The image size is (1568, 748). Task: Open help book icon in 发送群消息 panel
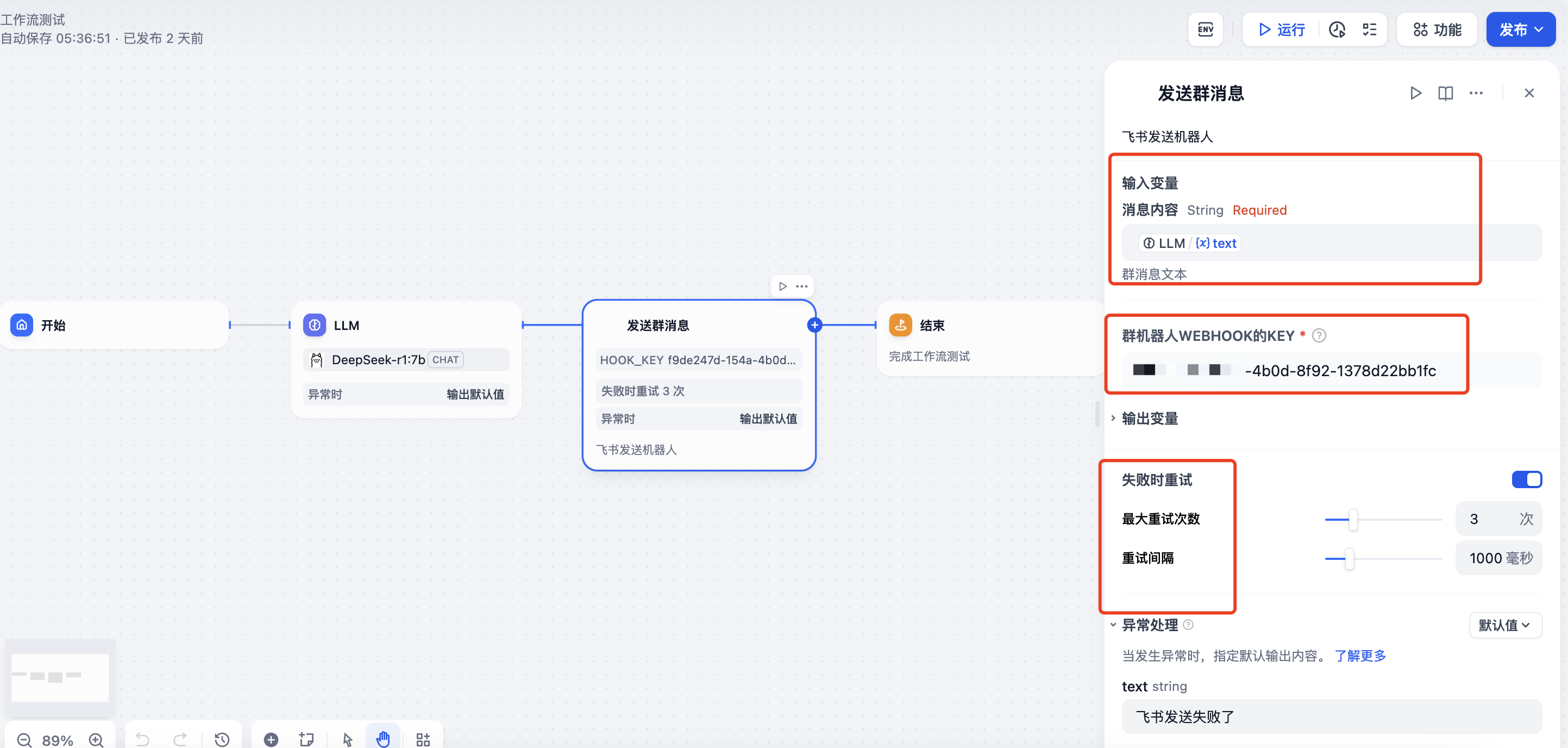coord(1445,93)
